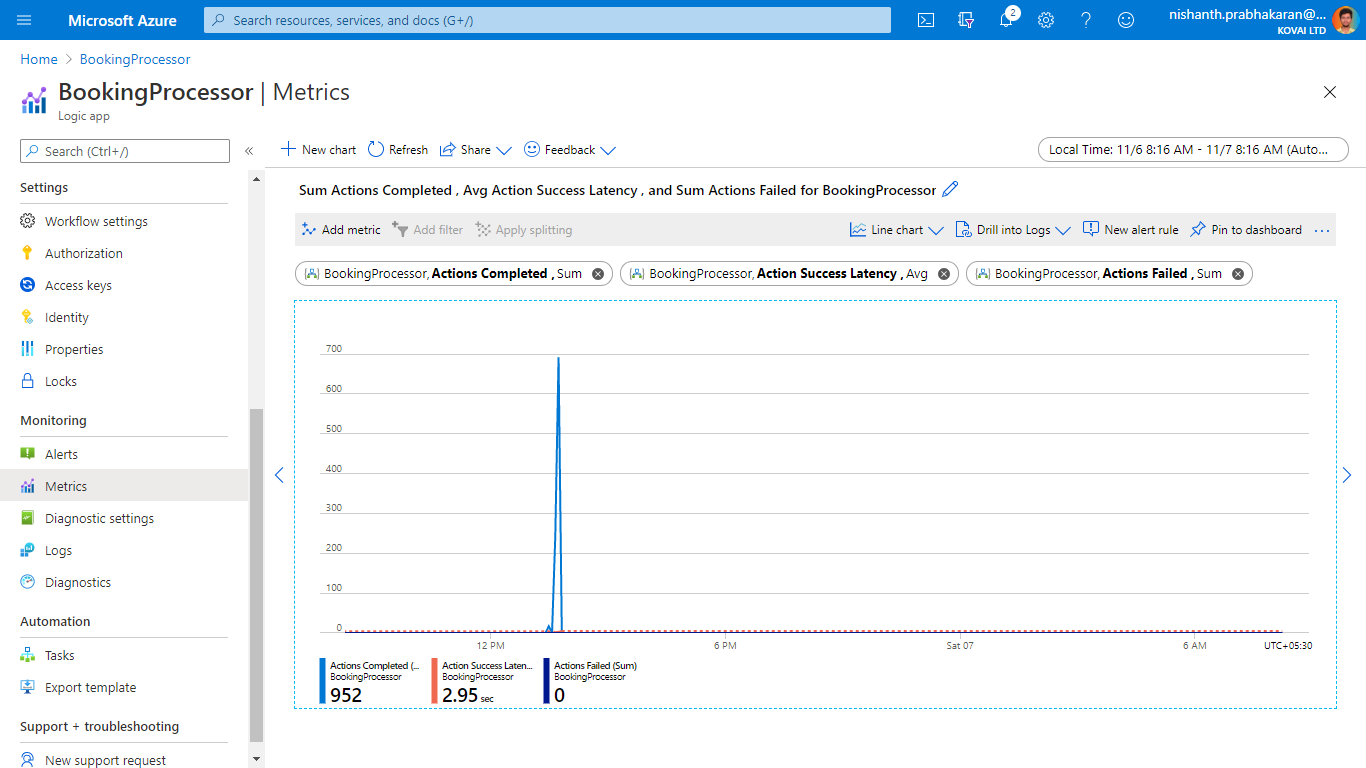The height and width of the screenshot is (768, 1366).
Task: Open the user account avatar
Action: click(x=1345, y=20)
